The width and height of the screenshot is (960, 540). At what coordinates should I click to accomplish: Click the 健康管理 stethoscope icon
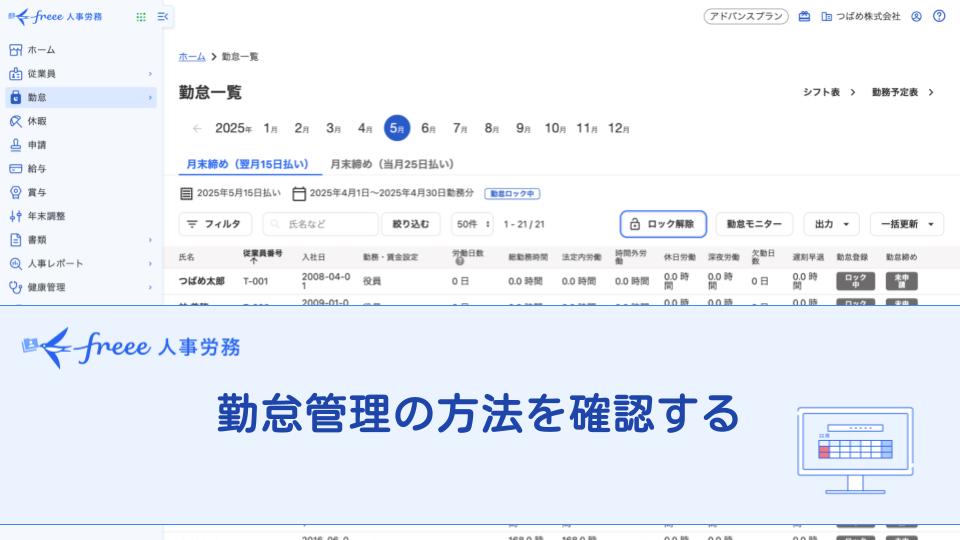click(16, 287)
